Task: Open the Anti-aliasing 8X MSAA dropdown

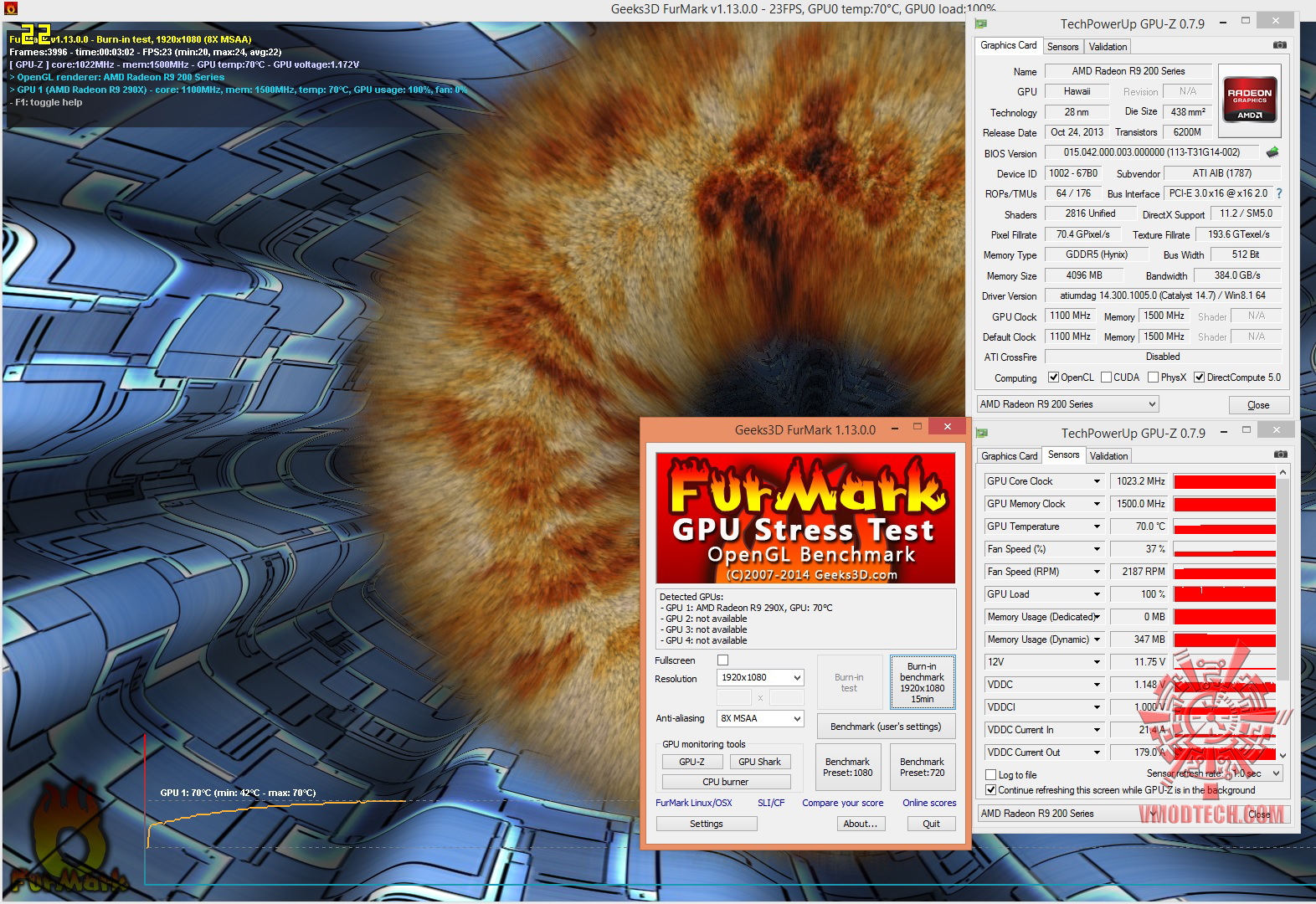Action: [760, 718]
